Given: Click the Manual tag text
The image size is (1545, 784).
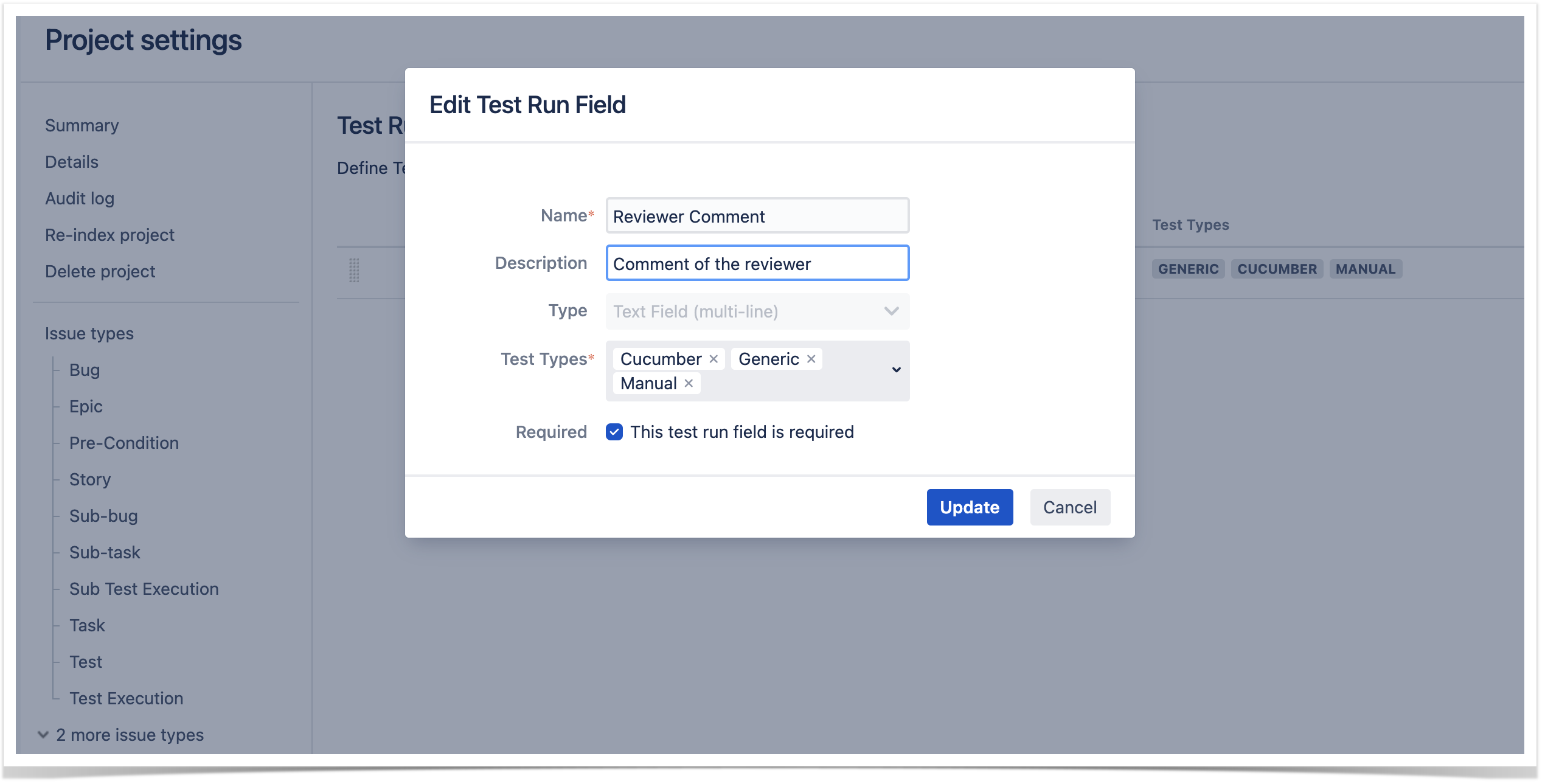Looking at the screenshot, I should click(x=648, y=384).
